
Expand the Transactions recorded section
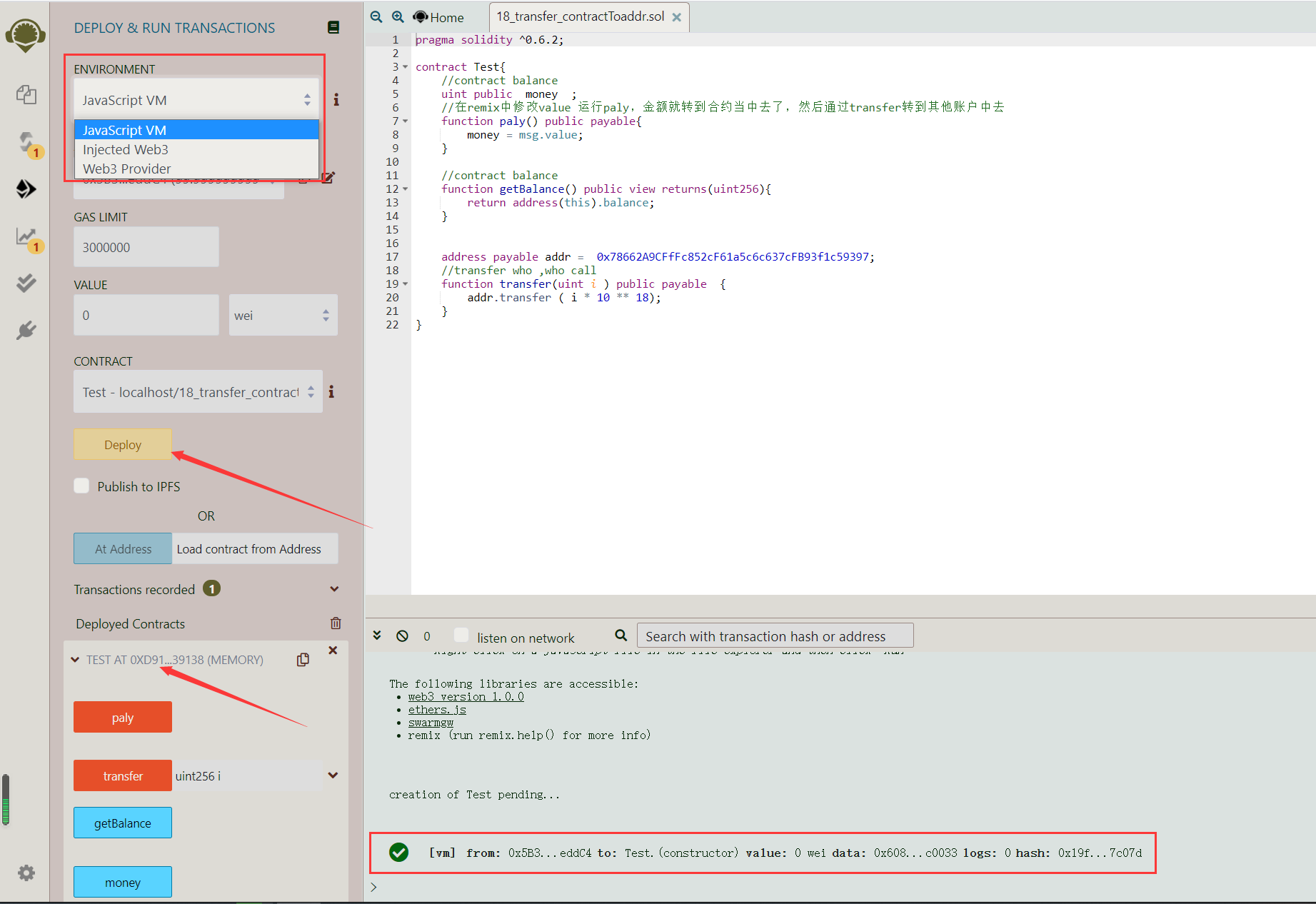(x=334, y=589)
